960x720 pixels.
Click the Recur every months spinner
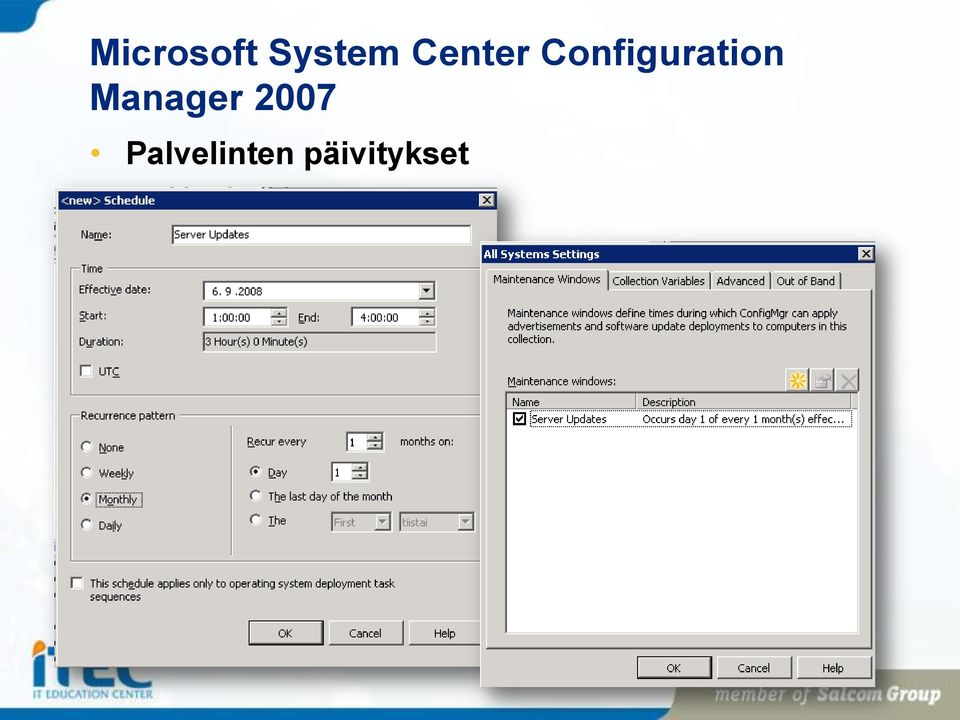tap(375, 441)
